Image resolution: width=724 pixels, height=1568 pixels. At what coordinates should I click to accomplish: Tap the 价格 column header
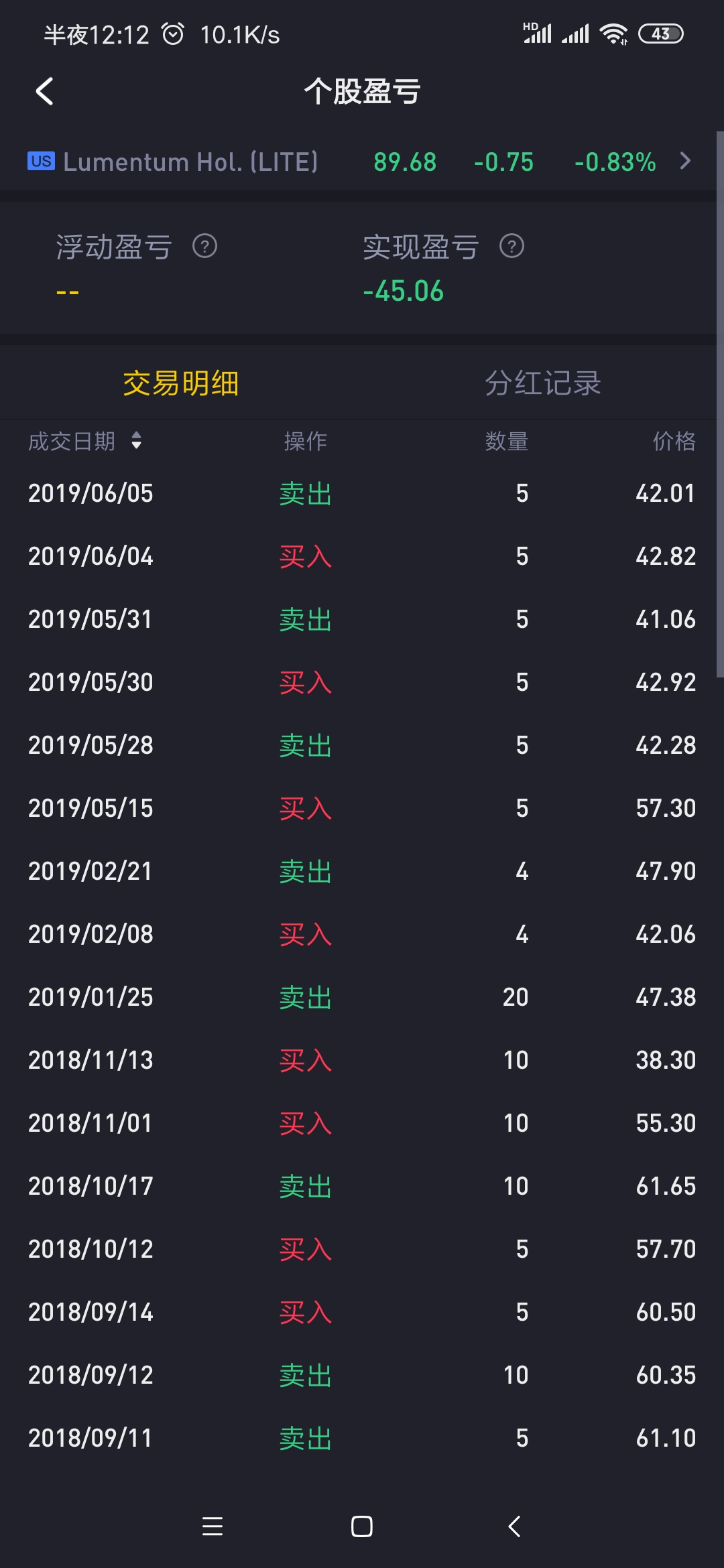(674, 441)
